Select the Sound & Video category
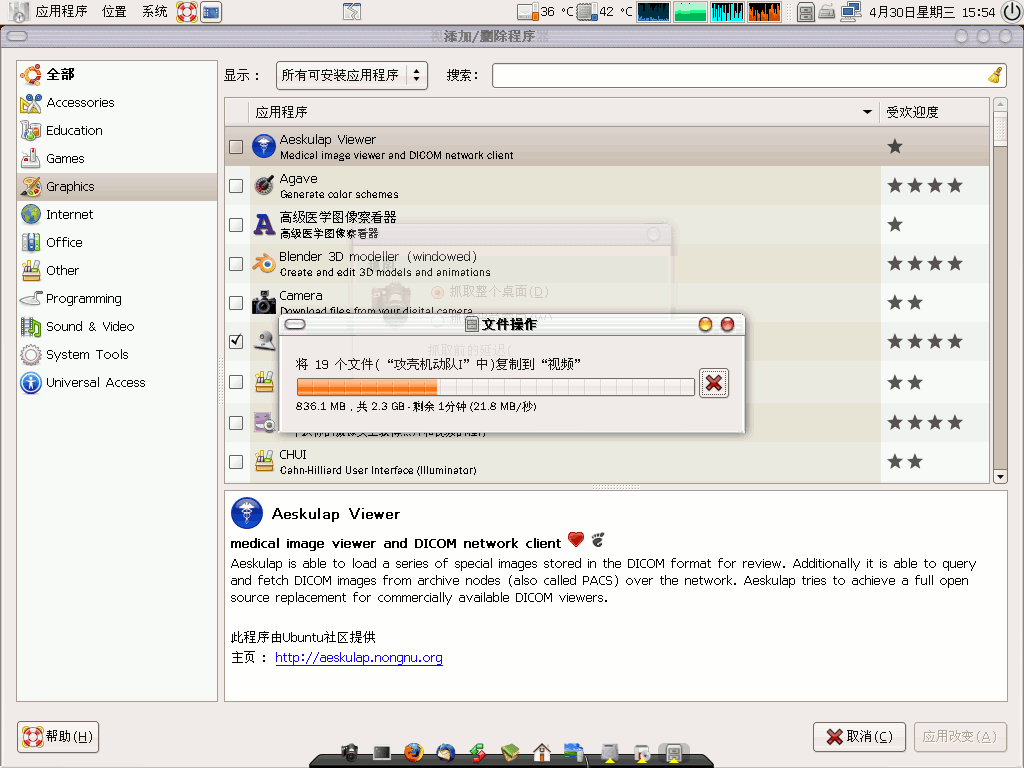 pos(117,327)
